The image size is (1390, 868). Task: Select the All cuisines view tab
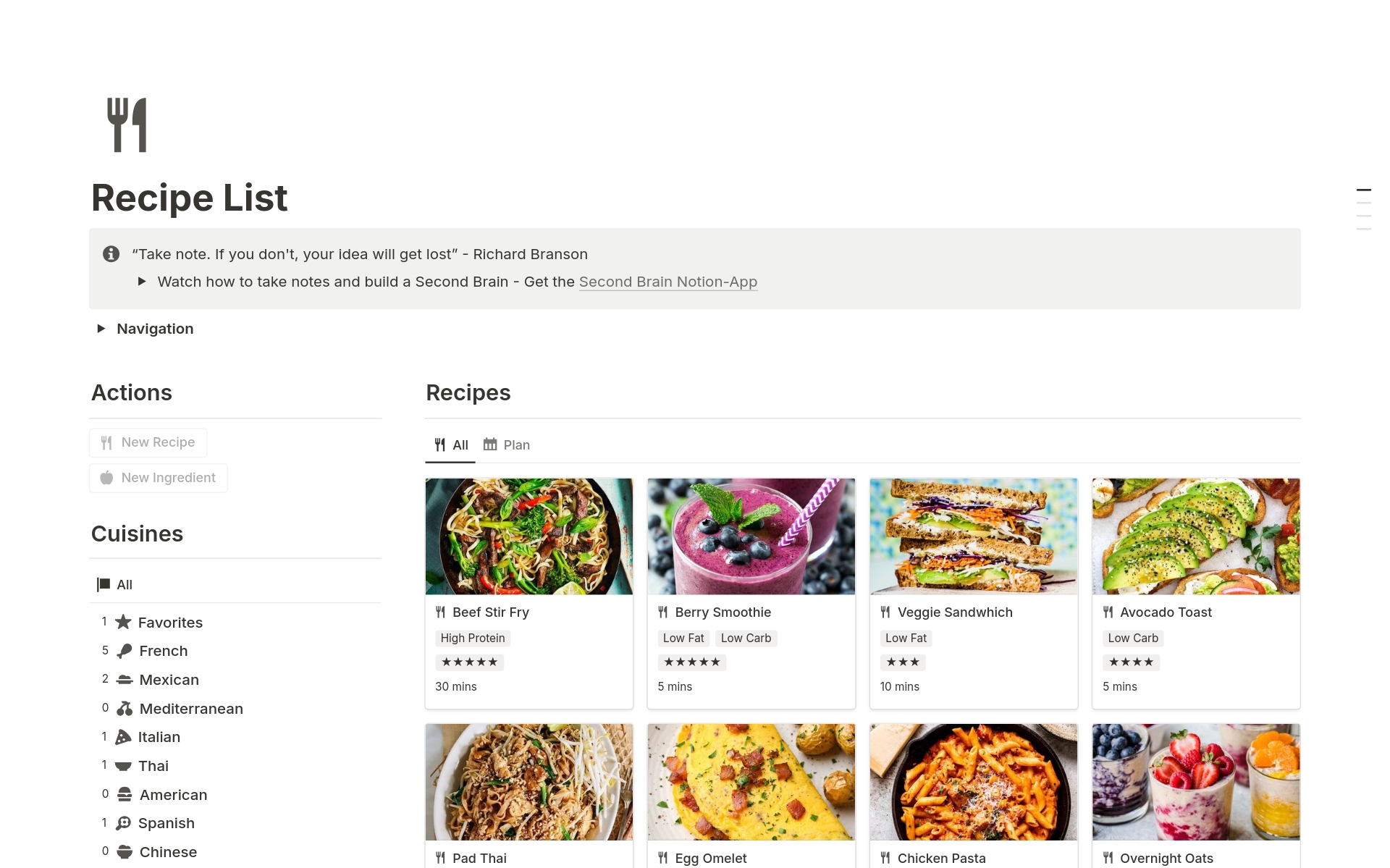coord(114,585)
